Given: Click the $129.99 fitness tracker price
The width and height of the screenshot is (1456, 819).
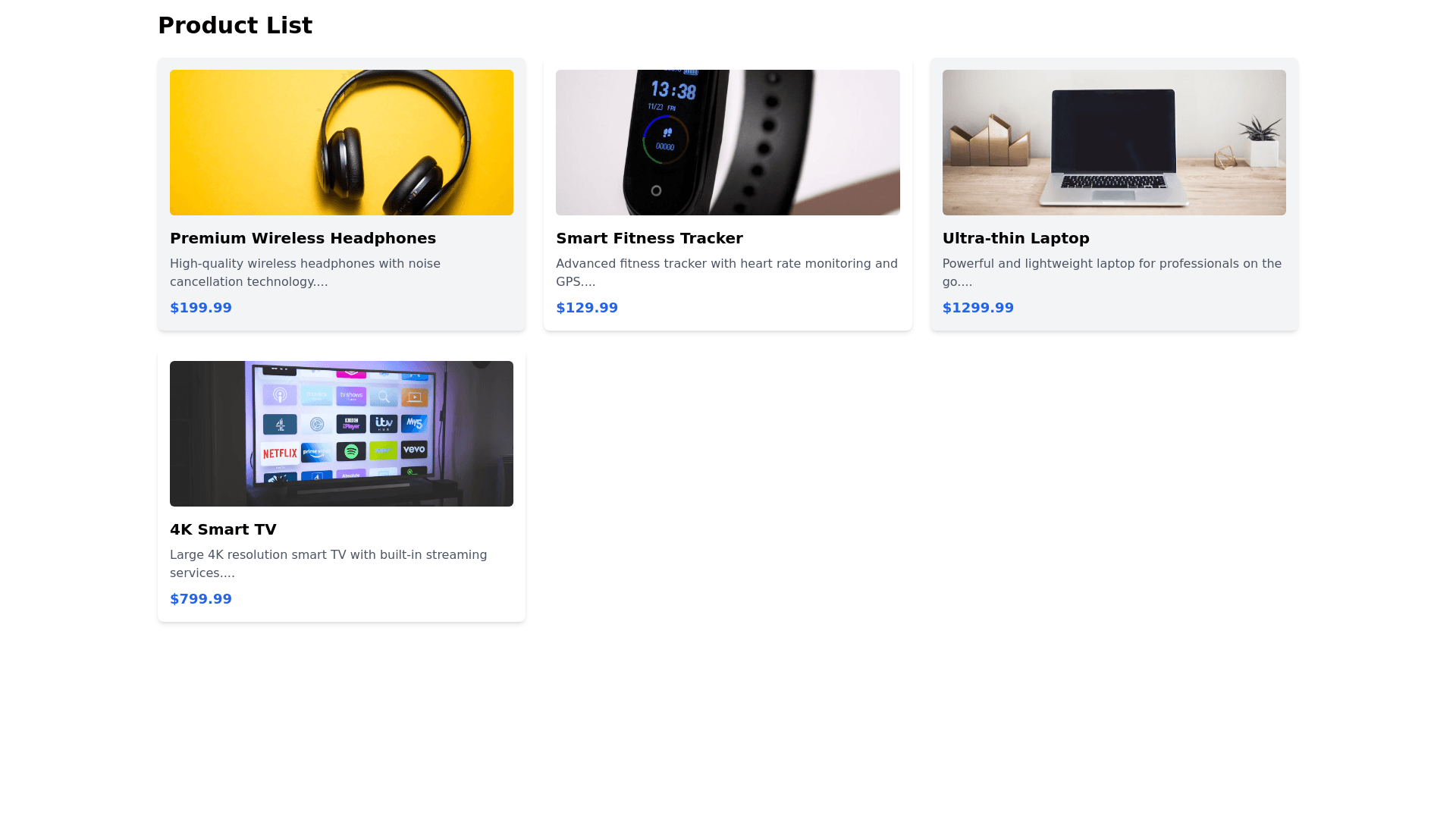Looking at the screenshot, I should (587, 308).
